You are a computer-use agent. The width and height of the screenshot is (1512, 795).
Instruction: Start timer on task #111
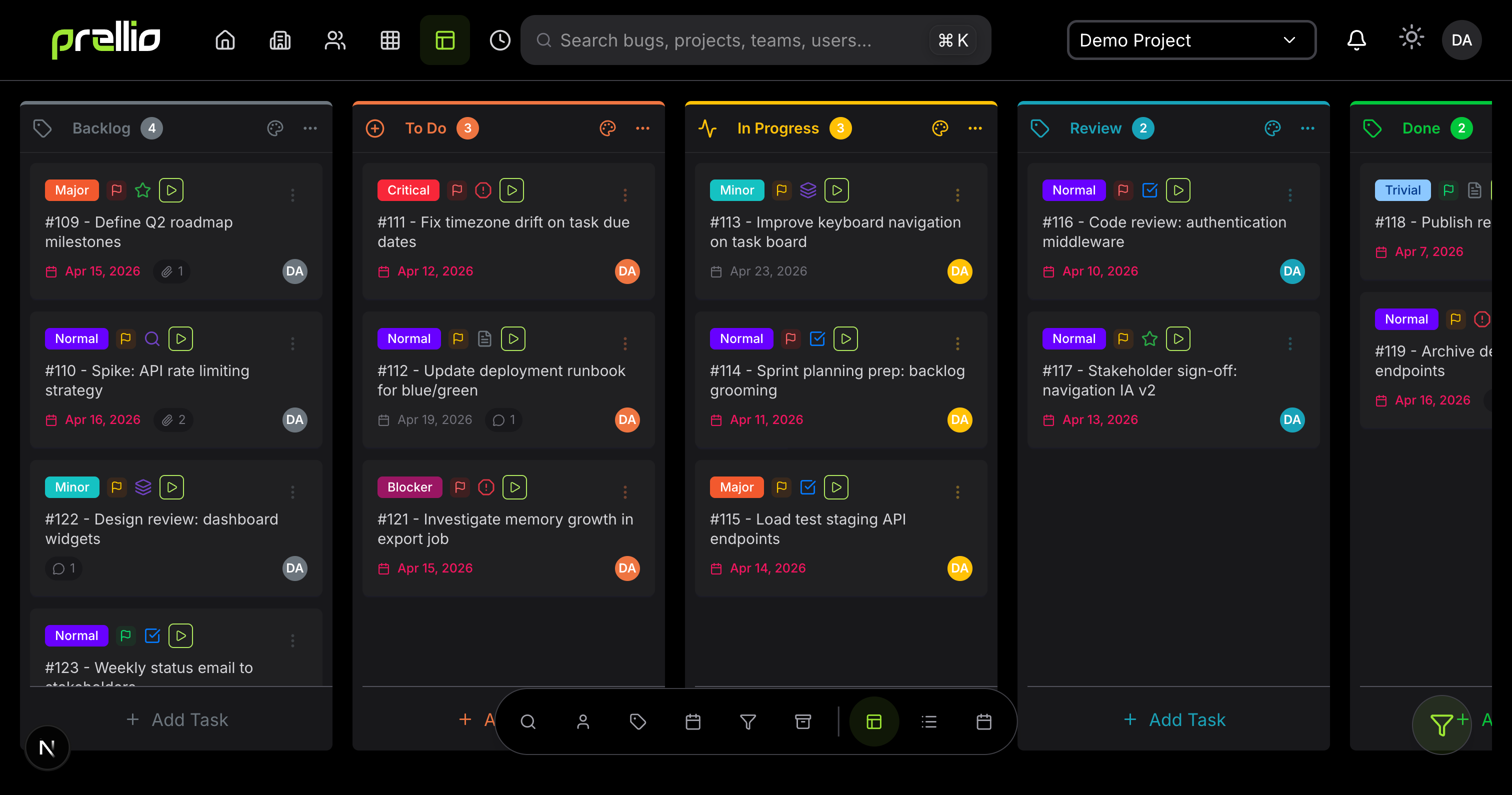click(x=512, y=190)
